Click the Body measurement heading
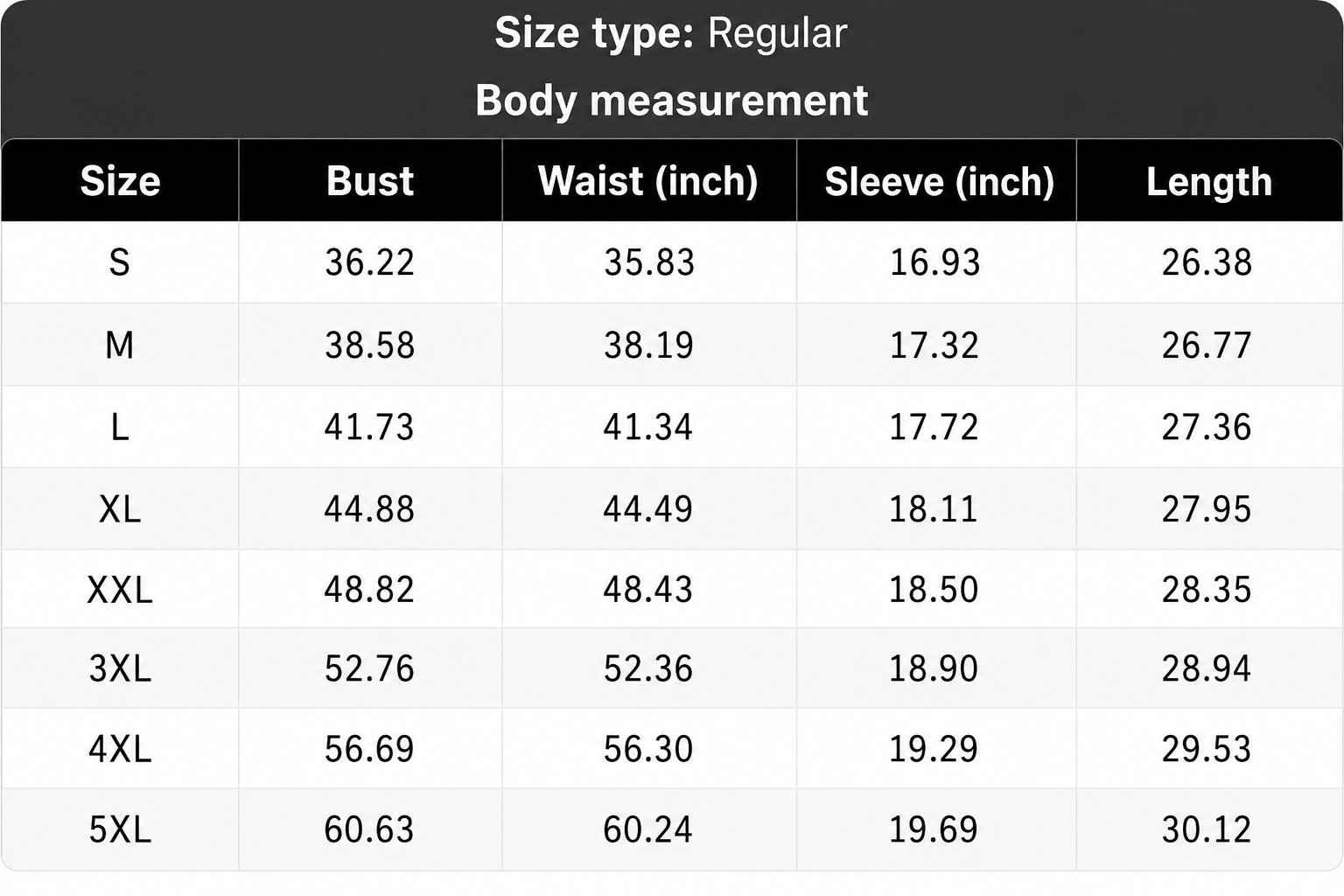Image resolution: width=1344 pixels, height=896 pixels. pyautogui.click(x=672, y=100)
